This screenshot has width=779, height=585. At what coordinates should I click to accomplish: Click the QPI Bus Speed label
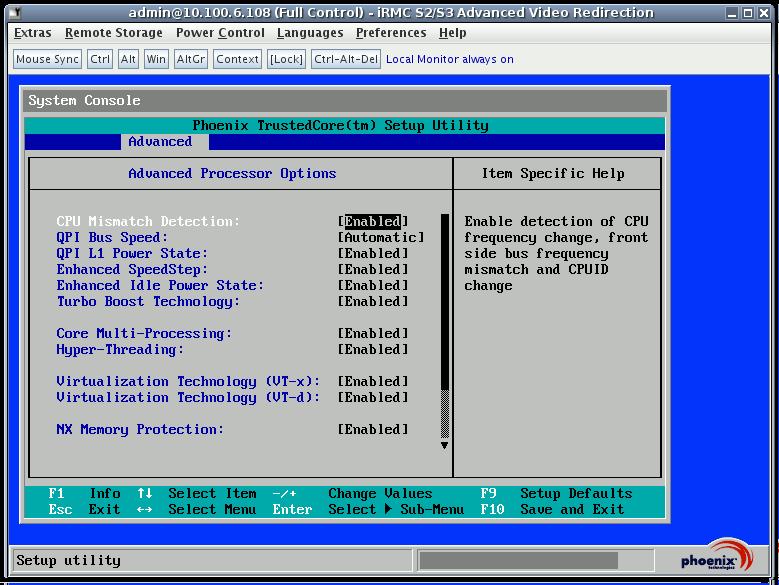(x=112, y=237)
